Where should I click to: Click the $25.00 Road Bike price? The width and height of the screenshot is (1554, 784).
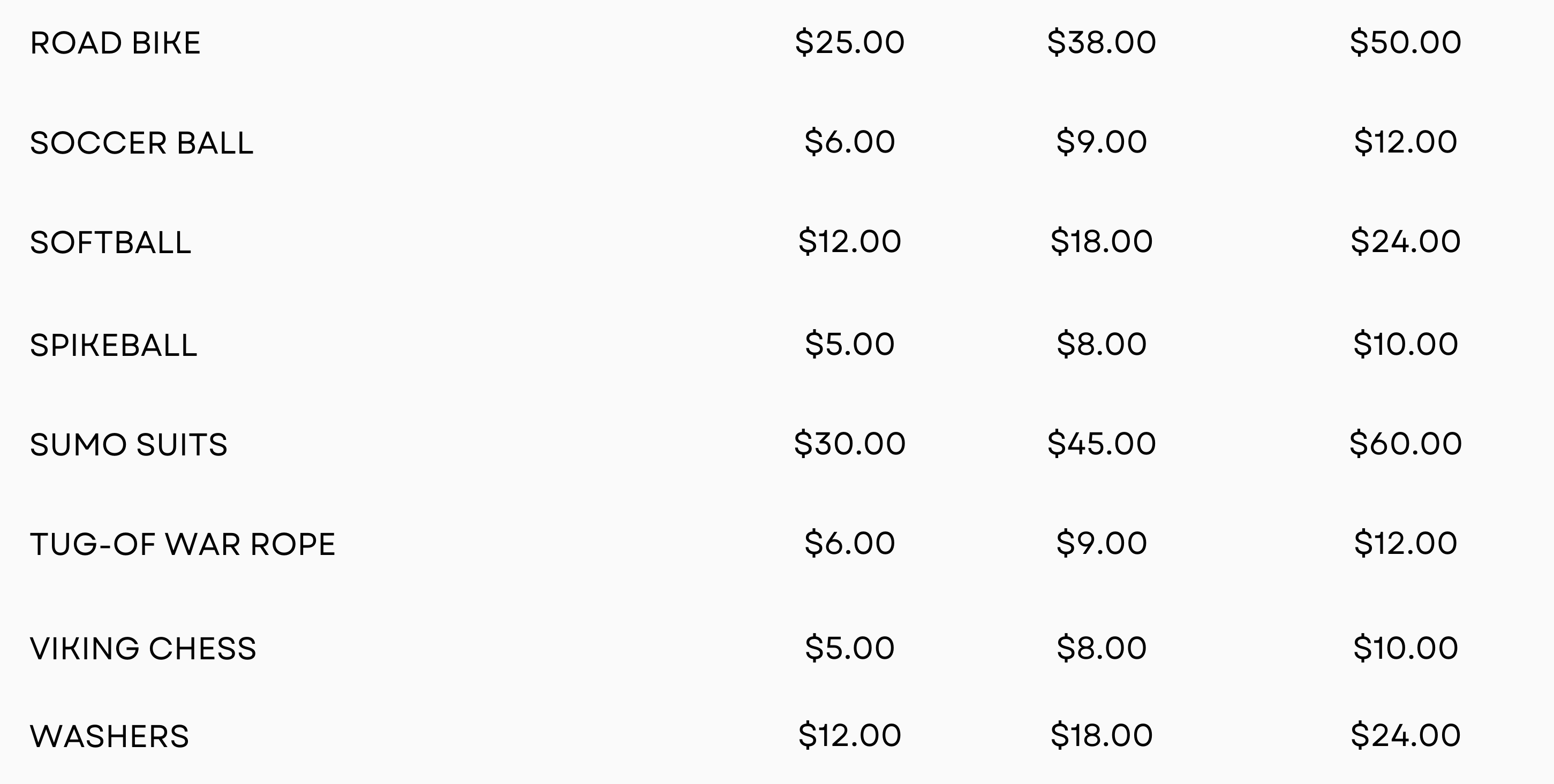(x=849, y=42)
